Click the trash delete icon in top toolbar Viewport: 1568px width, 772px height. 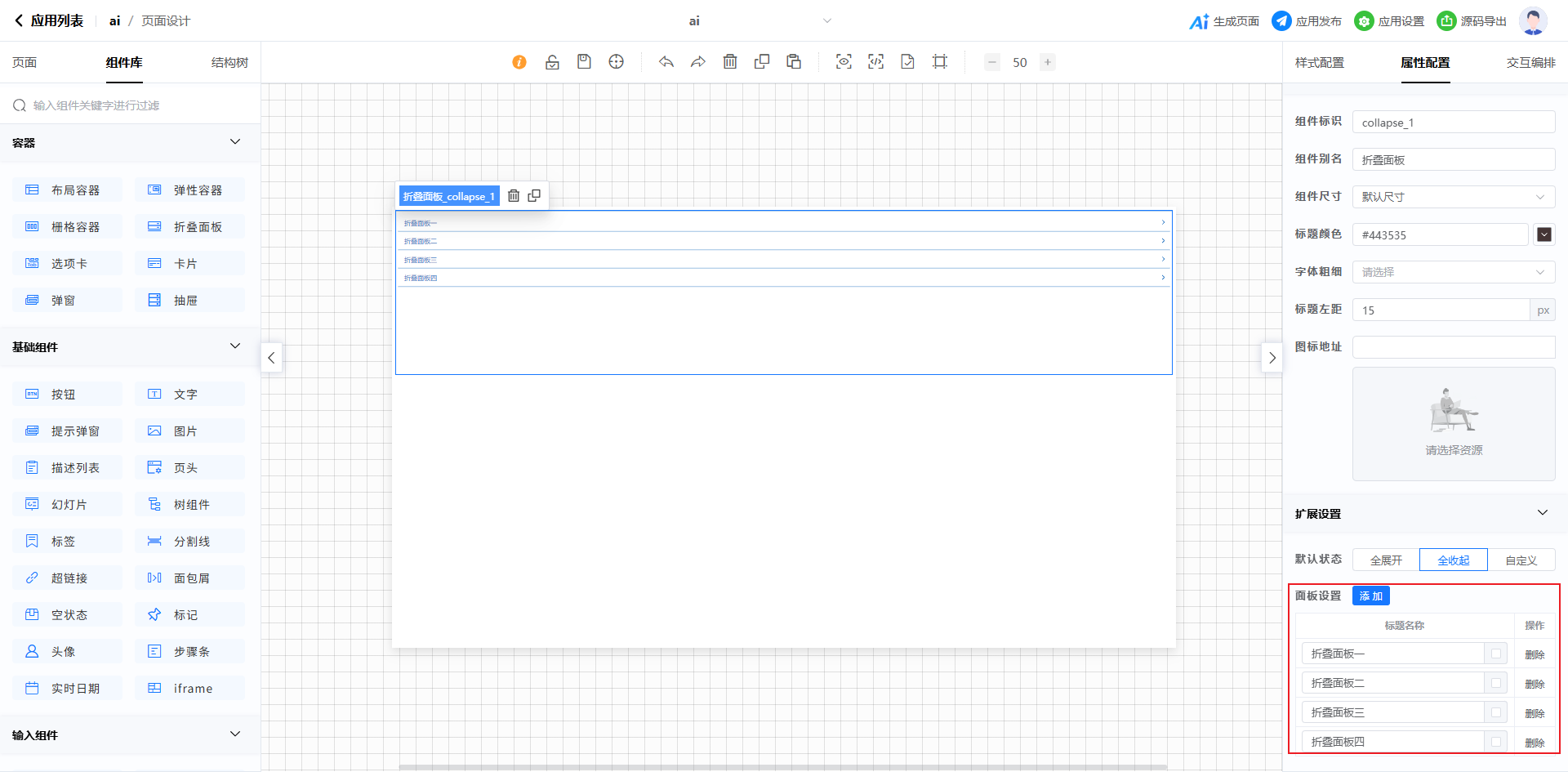coord(730,62)
